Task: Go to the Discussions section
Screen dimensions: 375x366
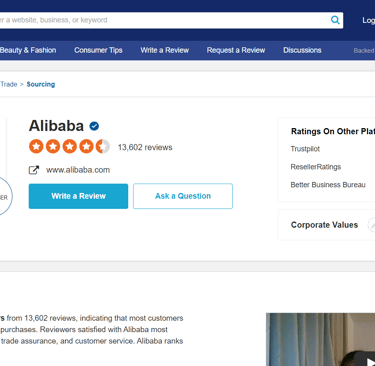Action: coord(302,50)
